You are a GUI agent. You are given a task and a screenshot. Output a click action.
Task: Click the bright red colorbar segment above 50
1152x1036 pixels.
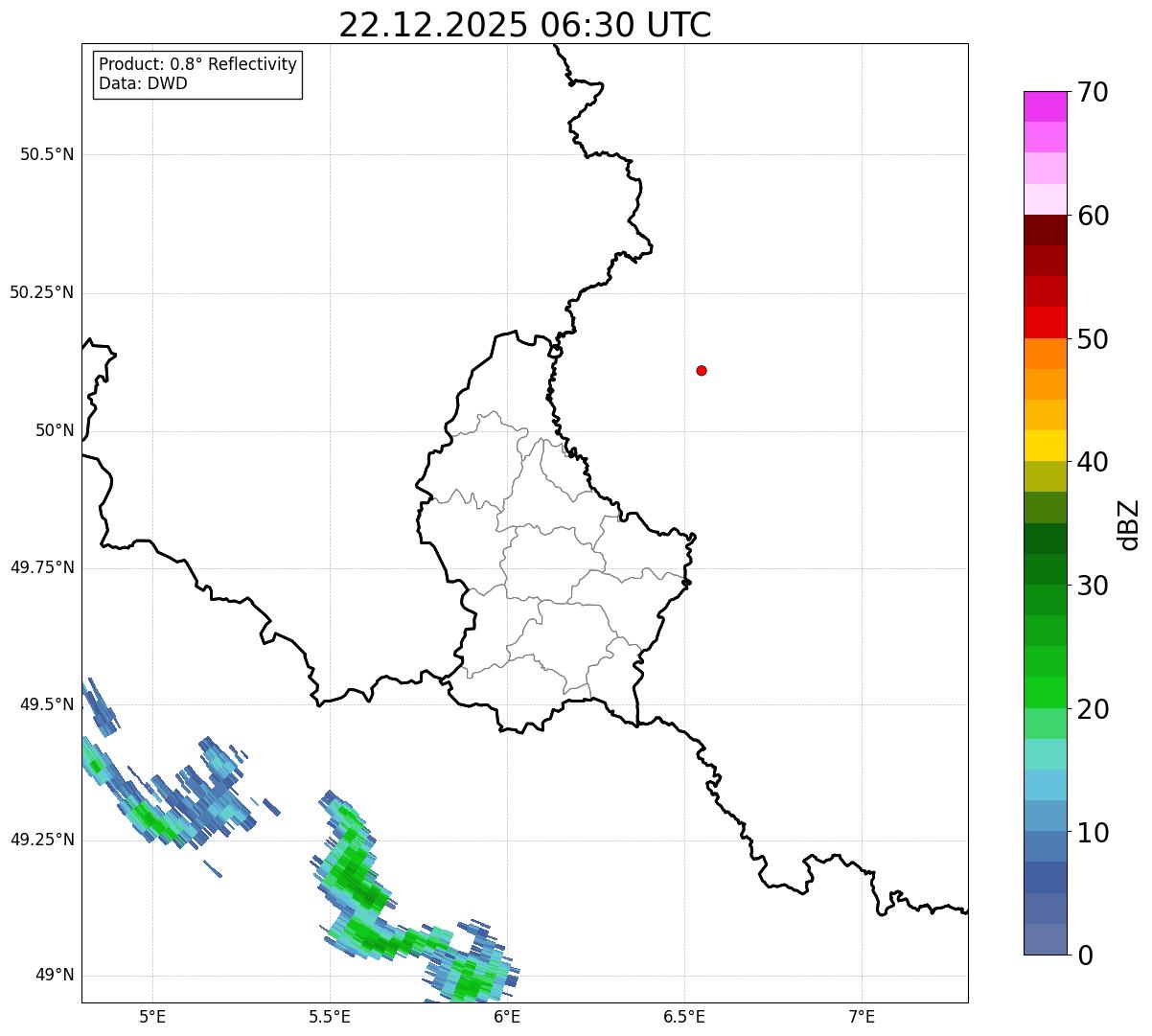[x=1045, y=323]
